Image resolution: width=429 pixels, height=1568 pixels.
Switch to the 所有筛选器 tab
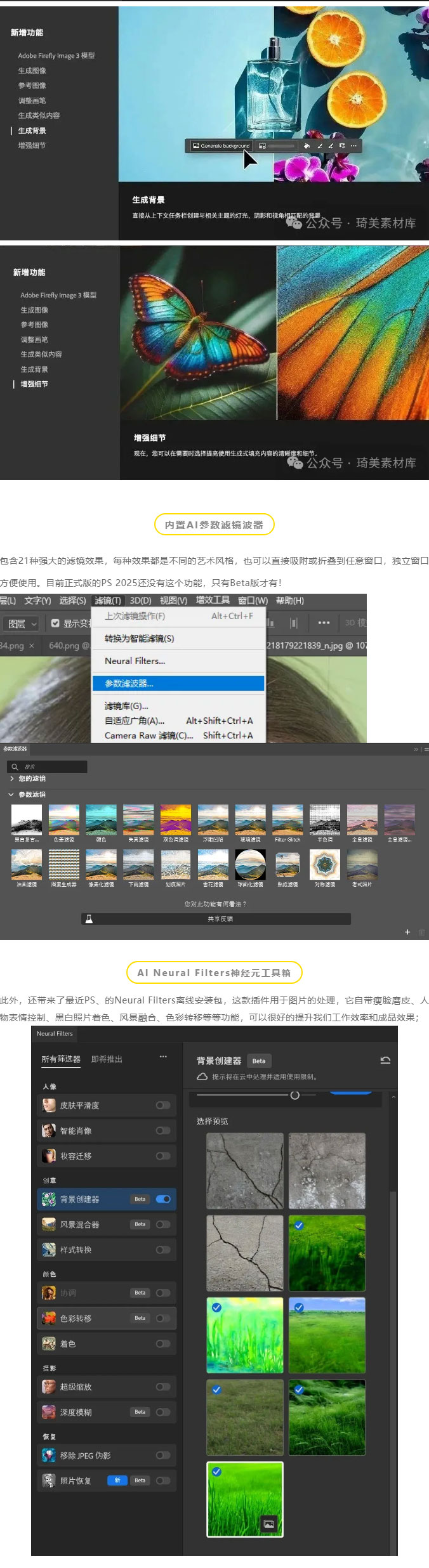click(61, 1059)
